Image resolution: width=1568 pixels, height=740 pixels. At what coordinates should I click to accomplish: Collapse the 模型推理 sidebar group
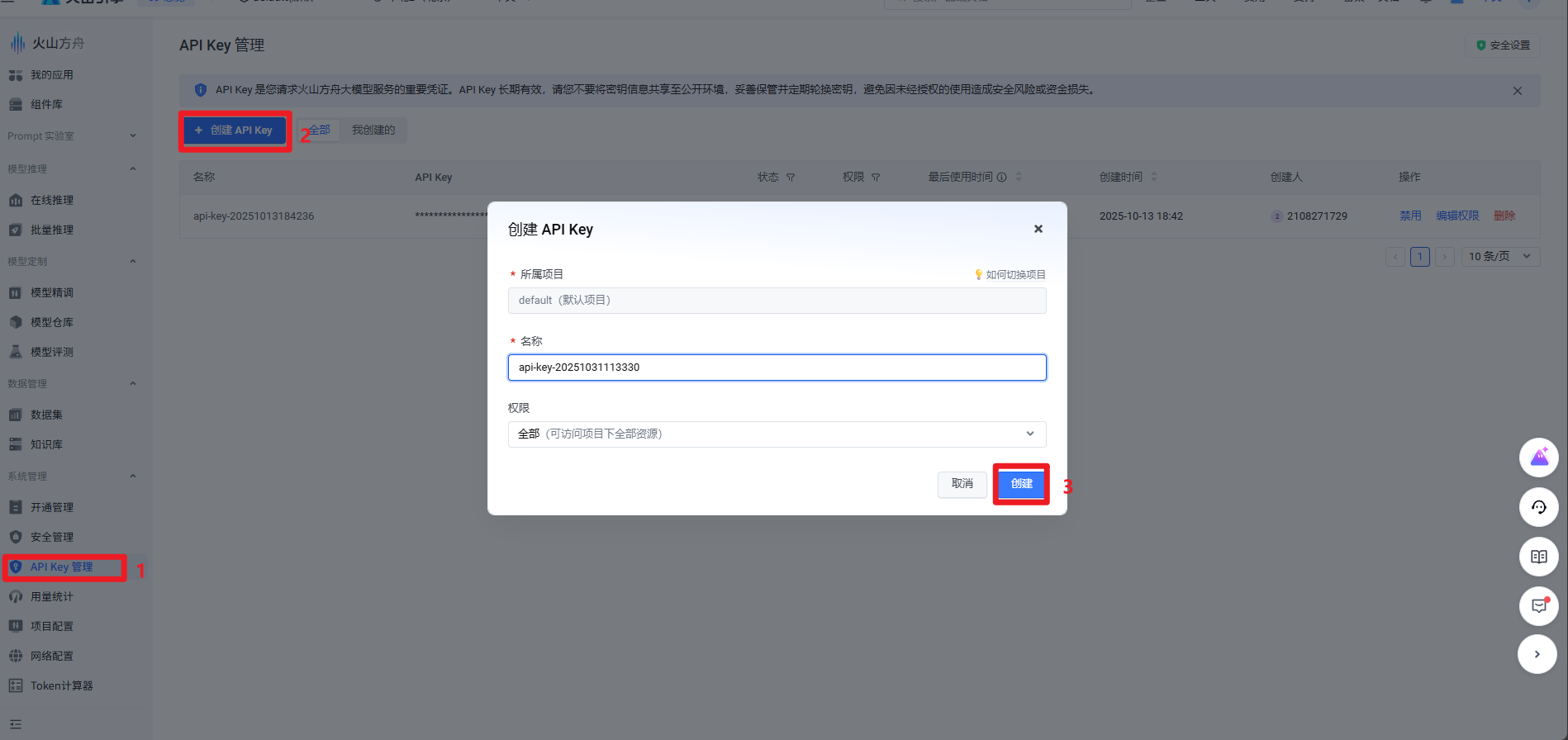(132, 169)
